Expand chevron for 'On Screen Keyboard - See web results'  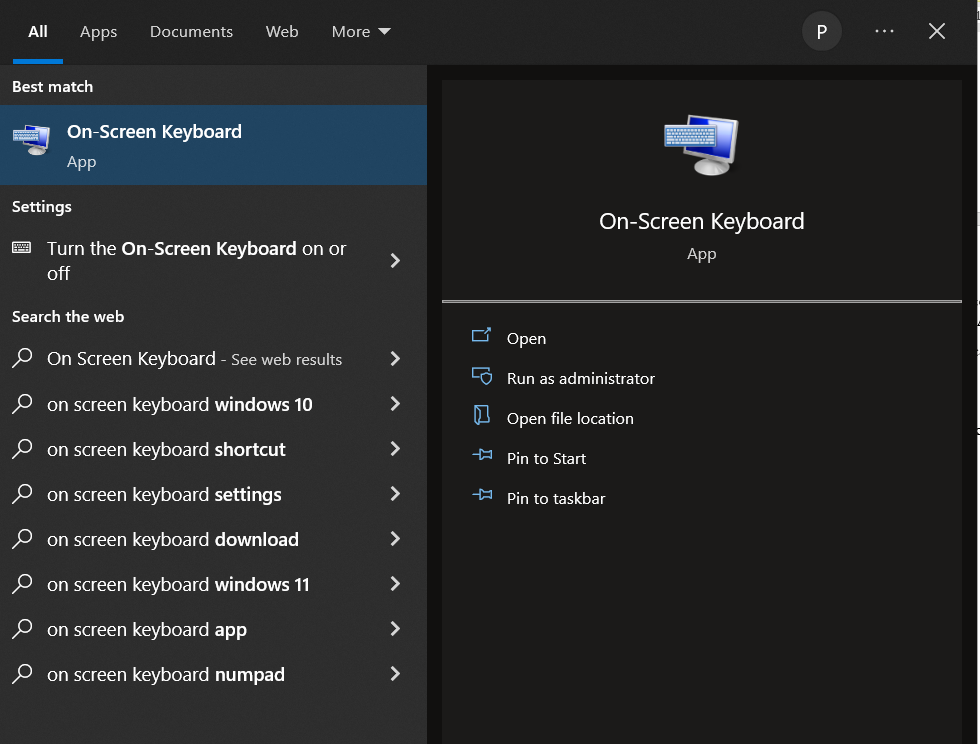(x=395, y=358)
